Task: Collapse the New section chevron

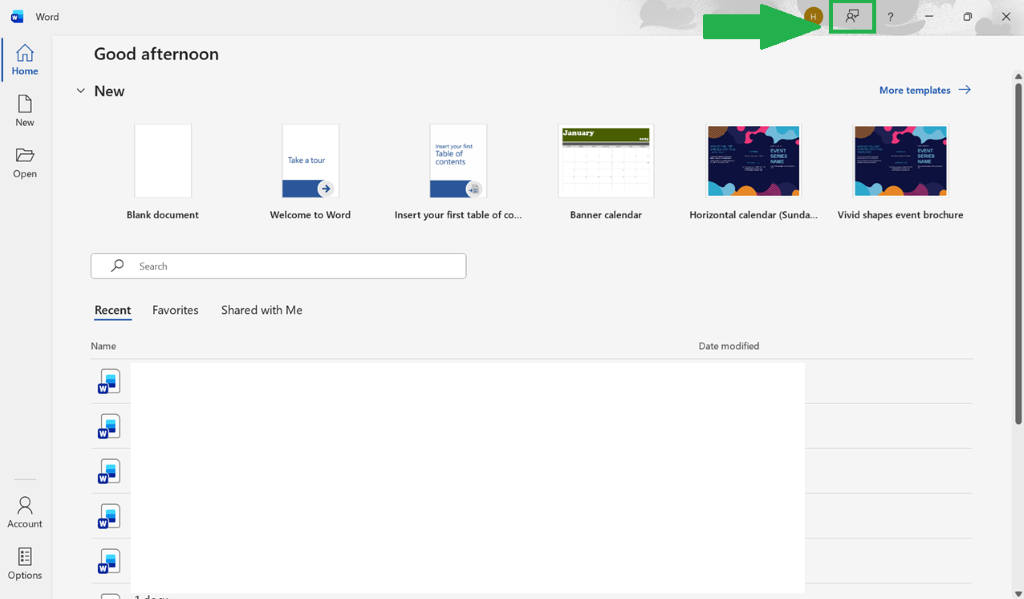Action: pos(80,91)
